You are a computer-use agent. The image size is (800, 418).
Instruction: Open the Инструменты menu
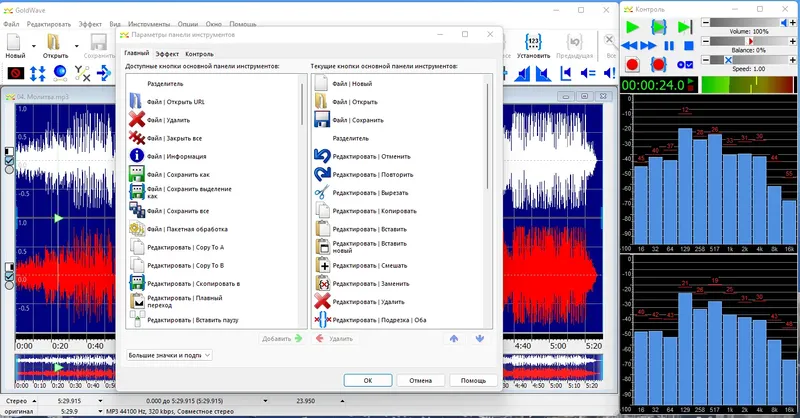point(147,22)
